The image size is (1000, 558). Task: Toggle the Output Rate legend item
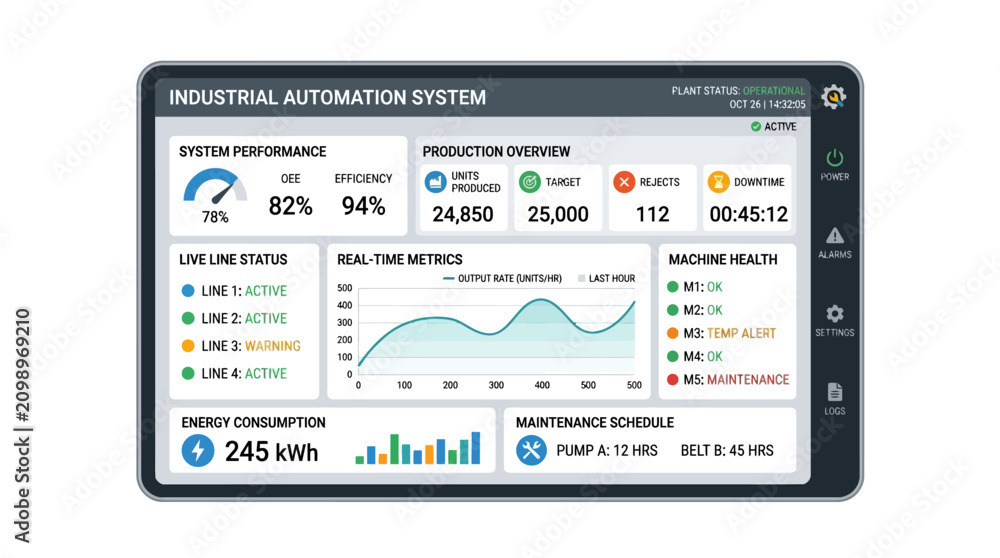(502, 279)
